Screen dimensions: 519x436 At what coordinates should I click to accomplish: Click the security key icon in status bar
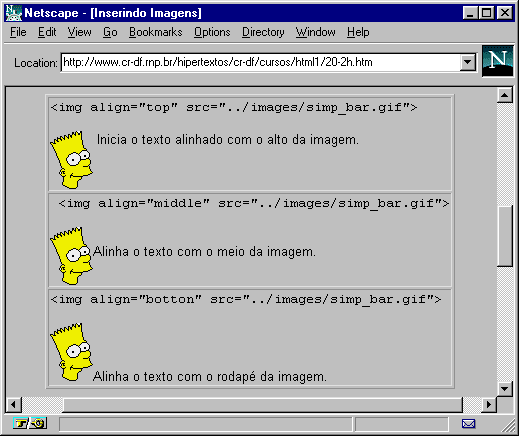tap(38, 423)
